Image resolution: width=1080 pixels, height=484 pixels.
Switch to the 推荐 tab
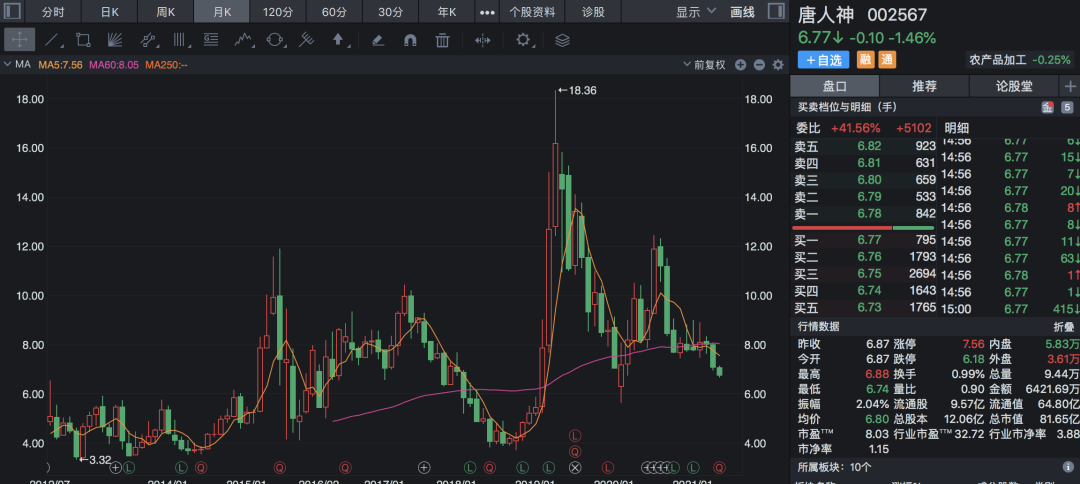tap(924, 86)
